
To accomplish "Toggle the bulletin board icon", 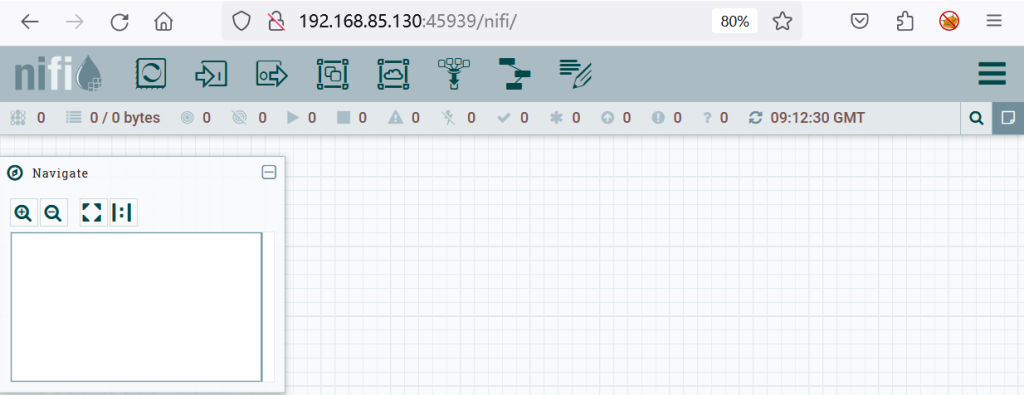I will tap(1008, 118).
